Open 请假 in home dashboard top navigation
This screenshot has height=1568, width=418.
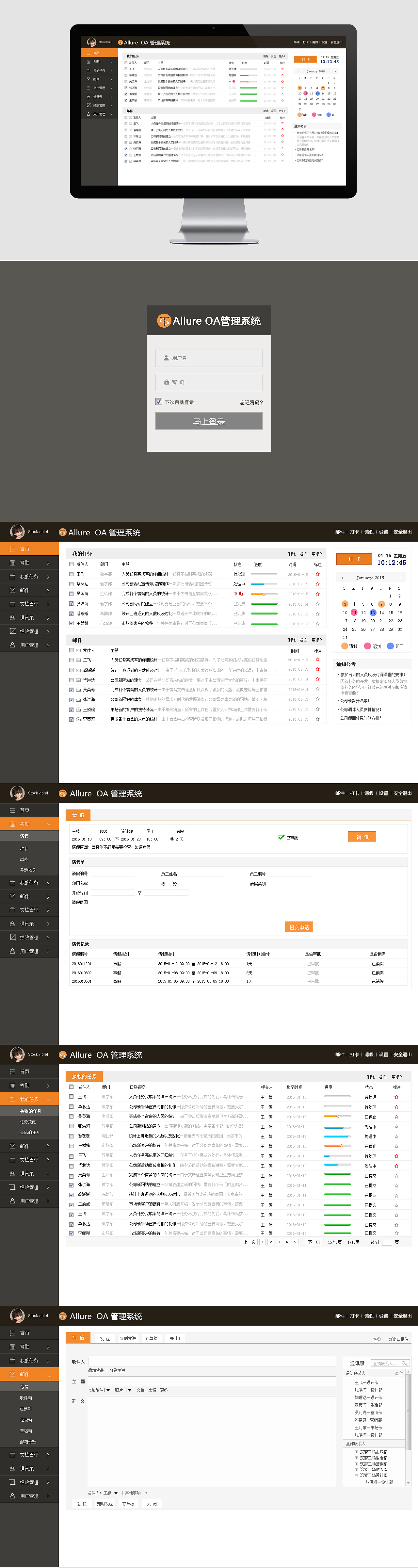tap(369, 532)
